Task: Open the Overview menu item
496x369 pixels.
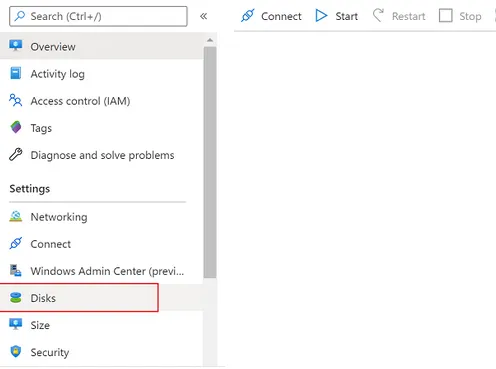Action: tap(101, 46)
